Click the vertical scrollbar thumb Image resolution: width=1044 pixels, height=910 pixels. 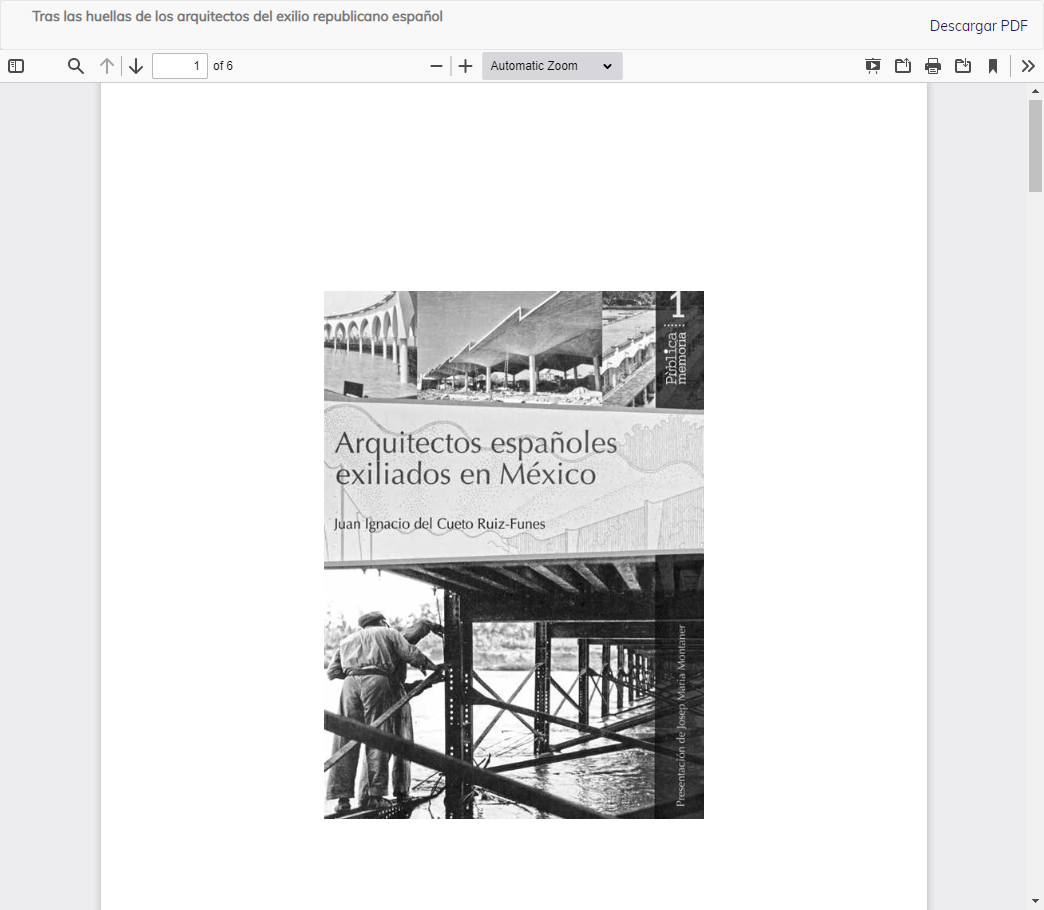coord(1035,146)
